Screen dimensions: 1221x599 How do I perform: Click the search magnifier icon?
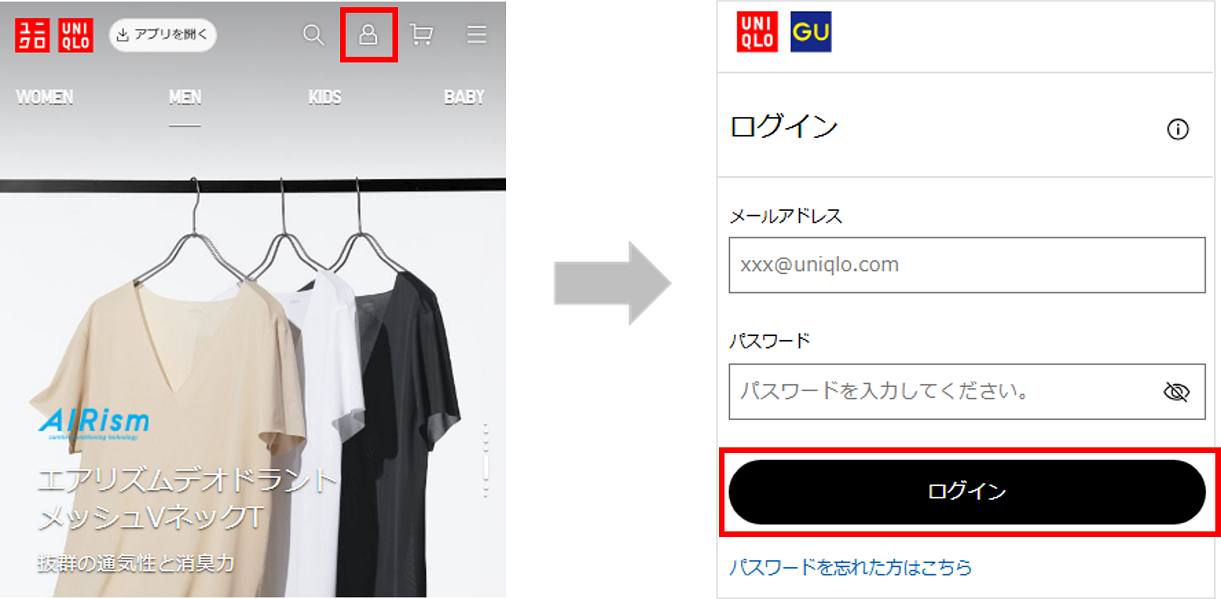pyautogui.click(x=313, y=35)
